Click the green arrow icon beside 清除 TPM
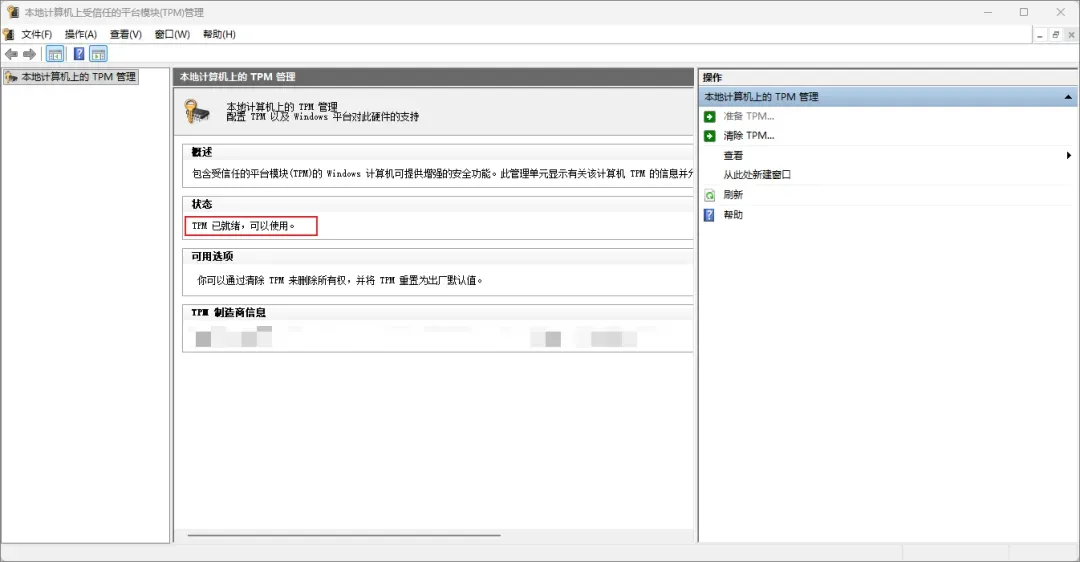 click(710, 136)
